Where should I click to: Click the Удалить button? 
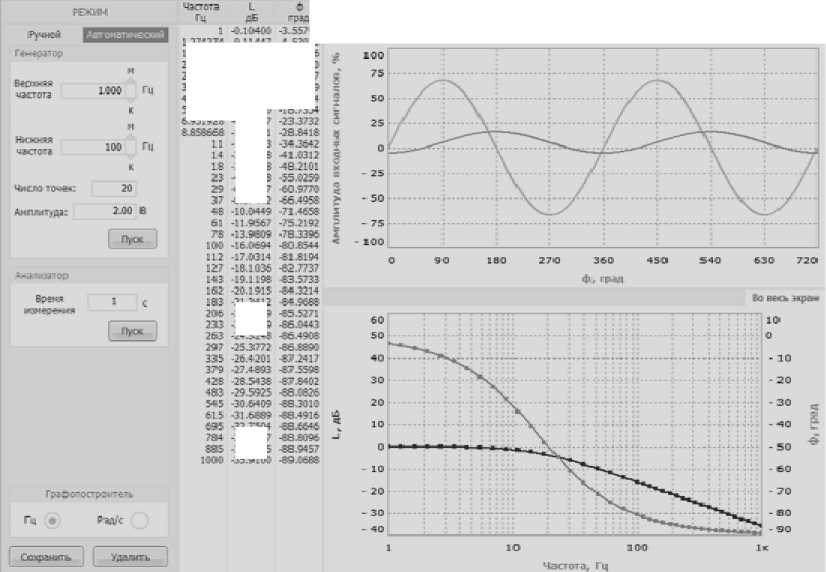tap(129, 557)
